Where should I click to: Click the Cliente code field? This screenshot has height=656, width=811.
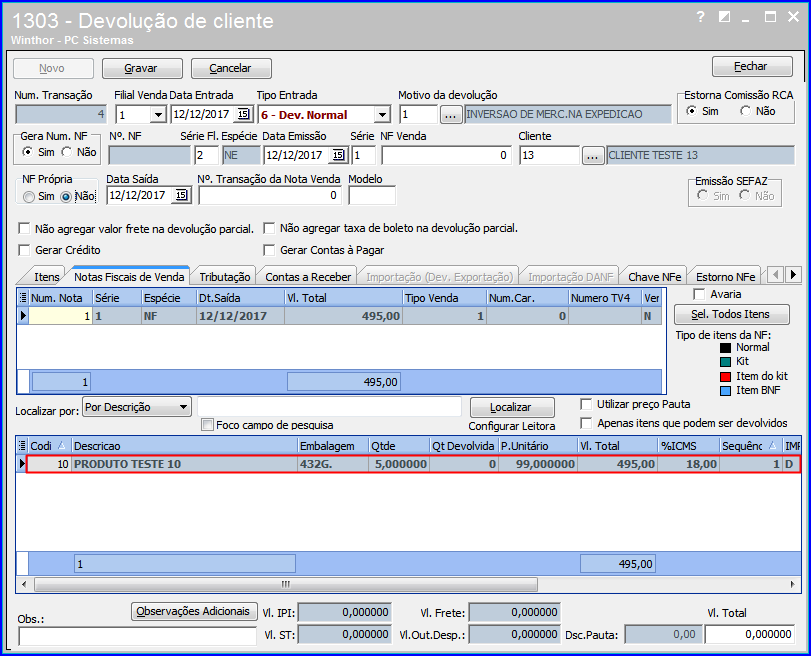(550, 155)
